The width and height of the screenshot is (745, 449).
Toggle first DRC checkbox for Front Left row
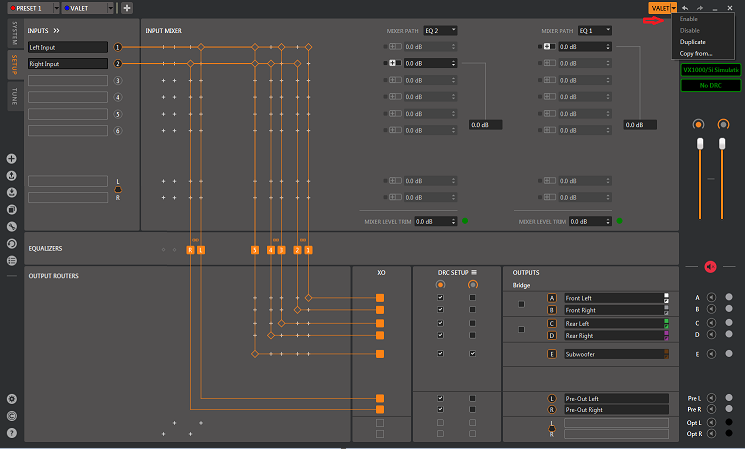coord(440,297)
